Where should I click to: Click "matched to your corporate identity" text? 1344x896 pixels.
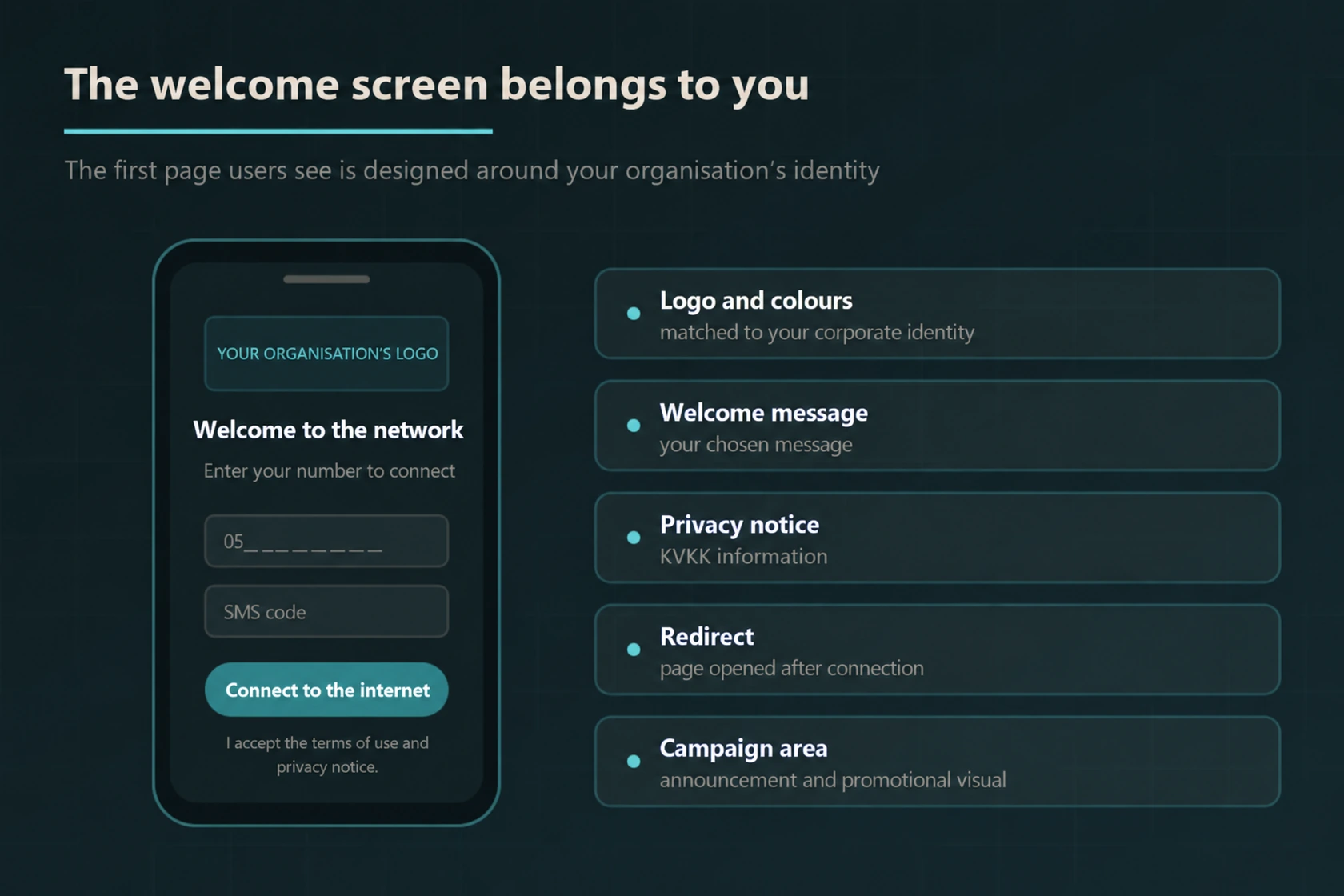point(817,332)
